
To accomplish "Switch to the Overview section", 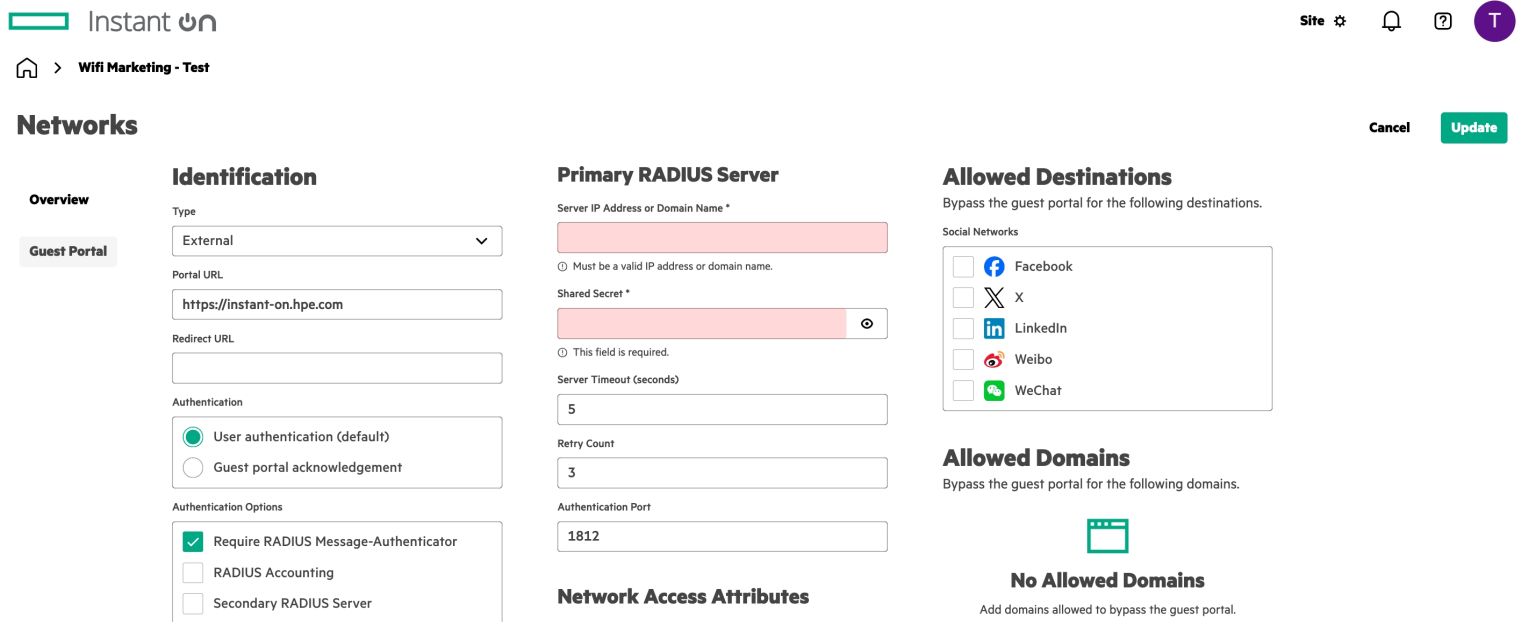I will point(57,199).
